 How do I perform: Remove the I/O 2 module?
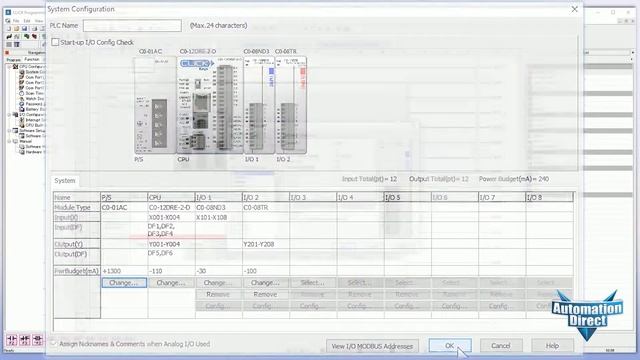265,294
